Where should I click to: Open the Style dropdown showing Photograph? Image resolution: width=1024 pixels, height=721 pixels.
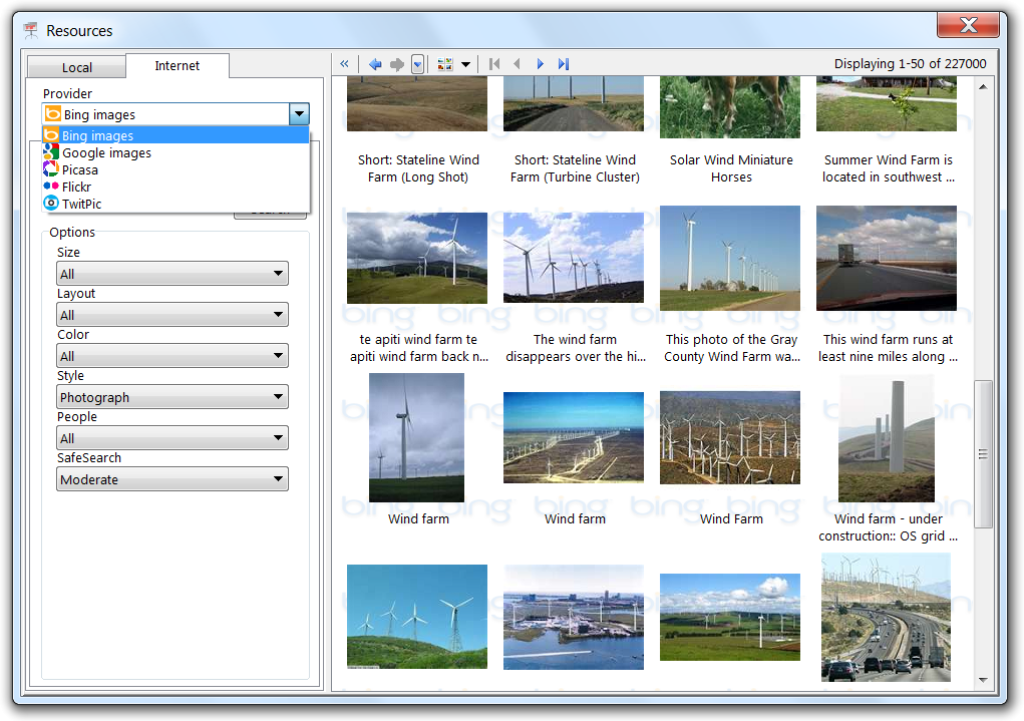[172, 397]
